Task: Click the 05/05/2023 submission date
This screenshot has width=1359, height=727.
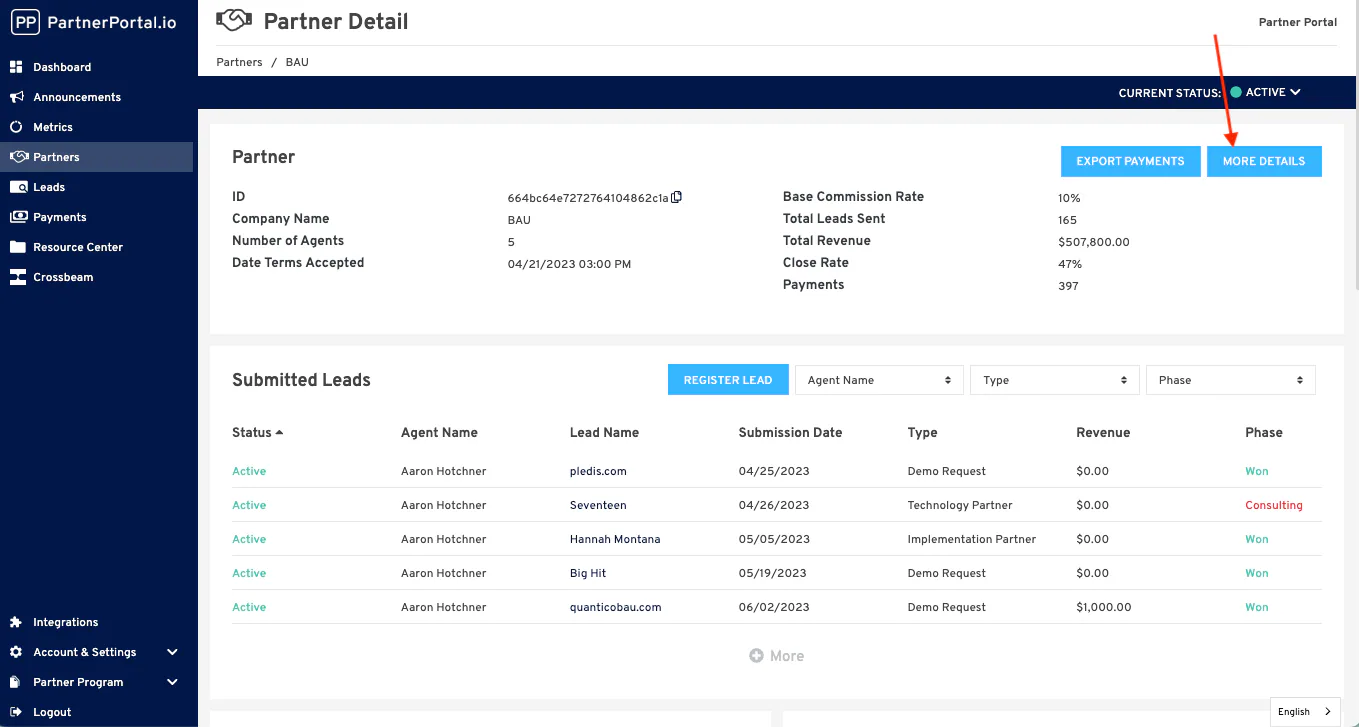Action: [x=774, y=539]
